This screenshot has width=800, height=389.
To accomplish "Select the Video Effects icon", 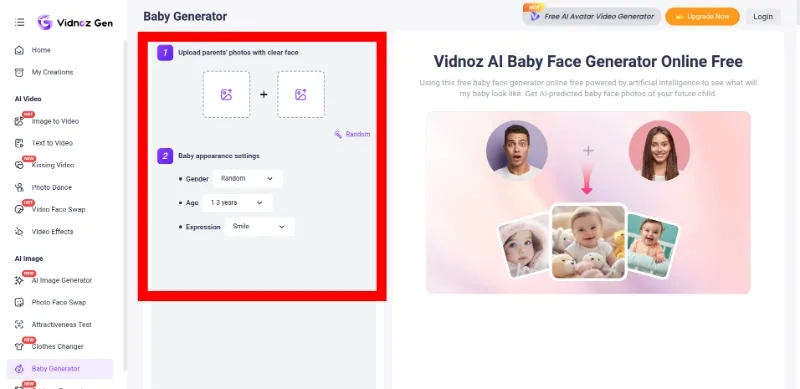I will (19, 231).
